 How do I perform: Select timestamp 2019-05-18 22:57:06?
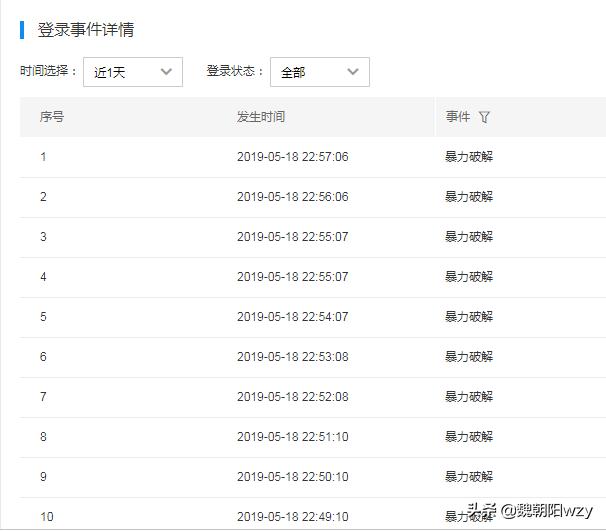pyautogui.click(x=292, y=157)
